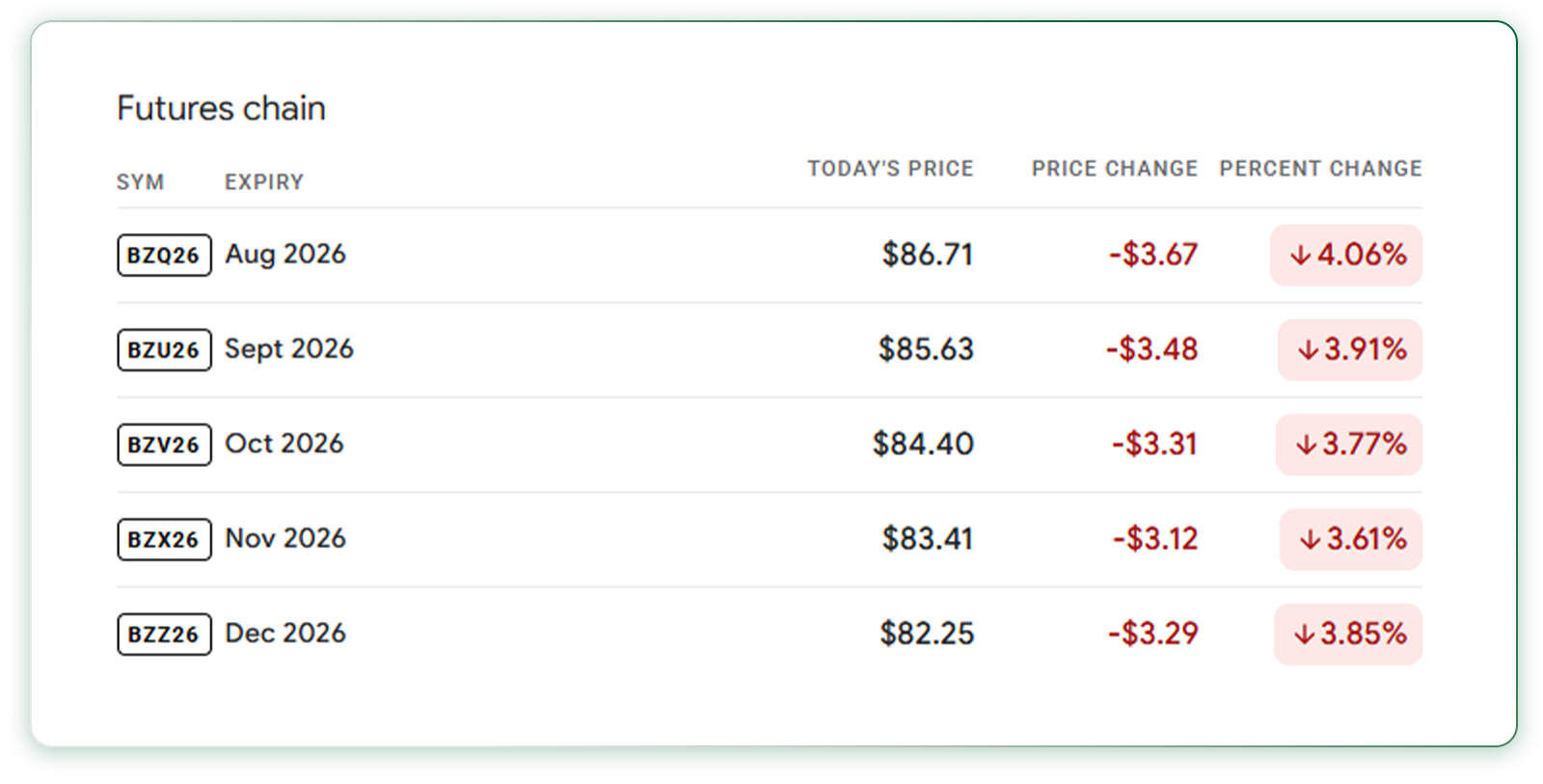Click the down arrow beside 3.85%

click(1304, 634)
